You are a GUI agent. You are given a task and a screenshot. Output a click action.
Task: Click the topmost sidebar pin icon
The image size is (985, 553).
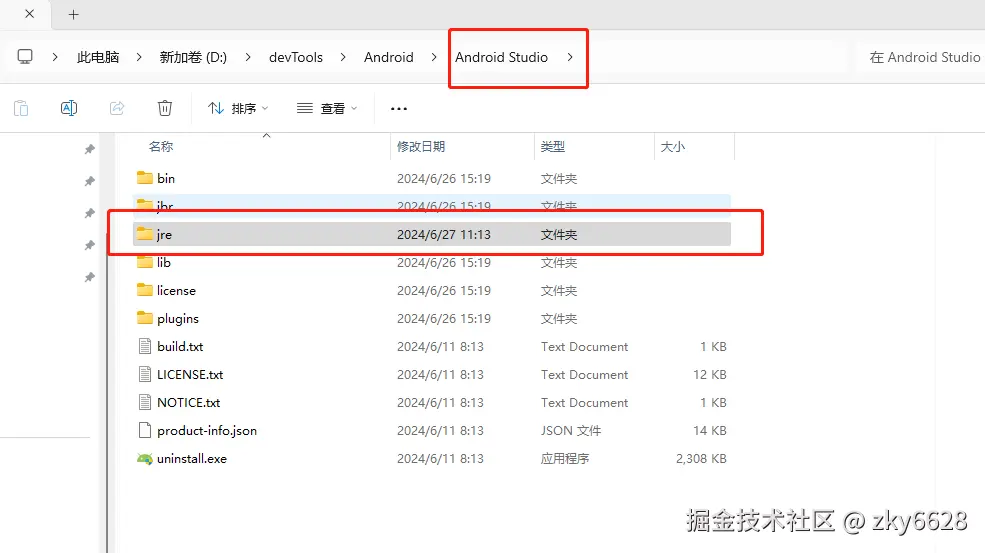coord(89,150)
